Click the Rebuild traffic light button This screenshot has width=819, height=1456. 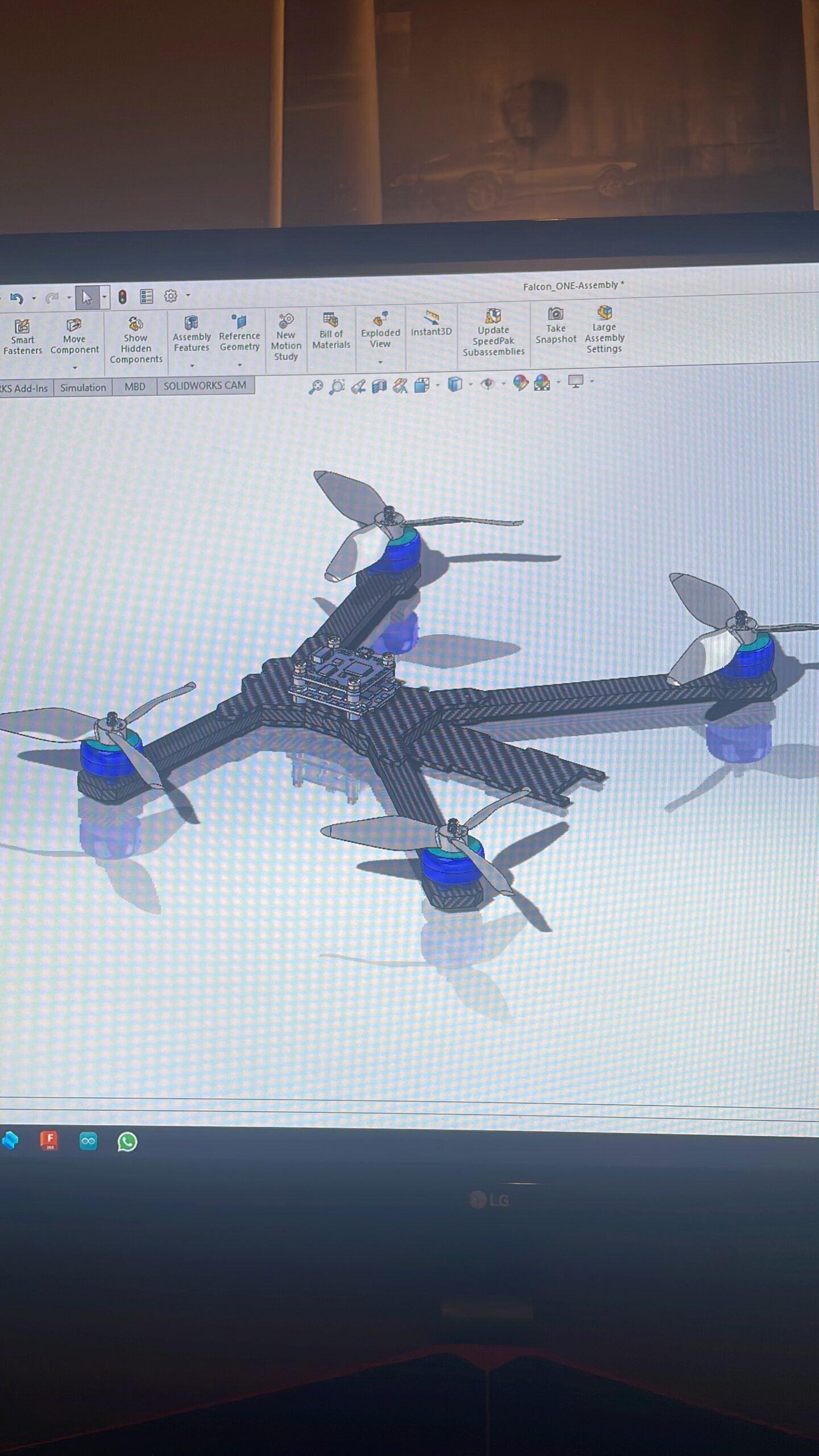pyautogui.click(x=122, y=297)
